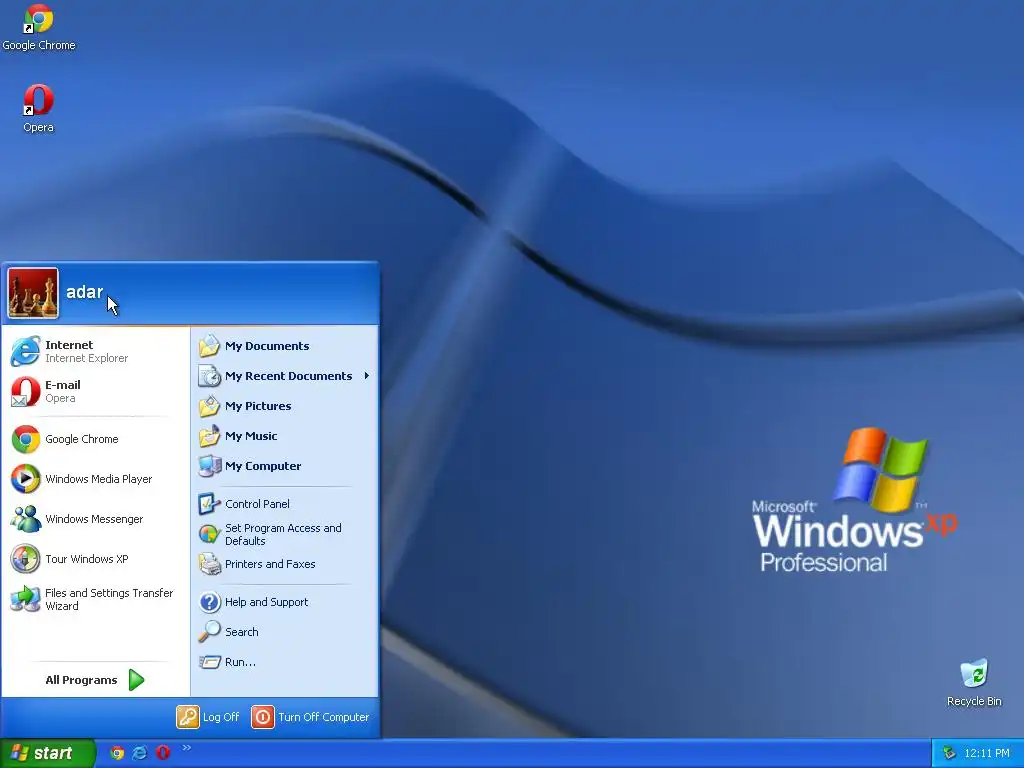Open Windows Media Player icon
This screenshot has height=768, width=1024.
pyautogui.click(x=26, y=479)
